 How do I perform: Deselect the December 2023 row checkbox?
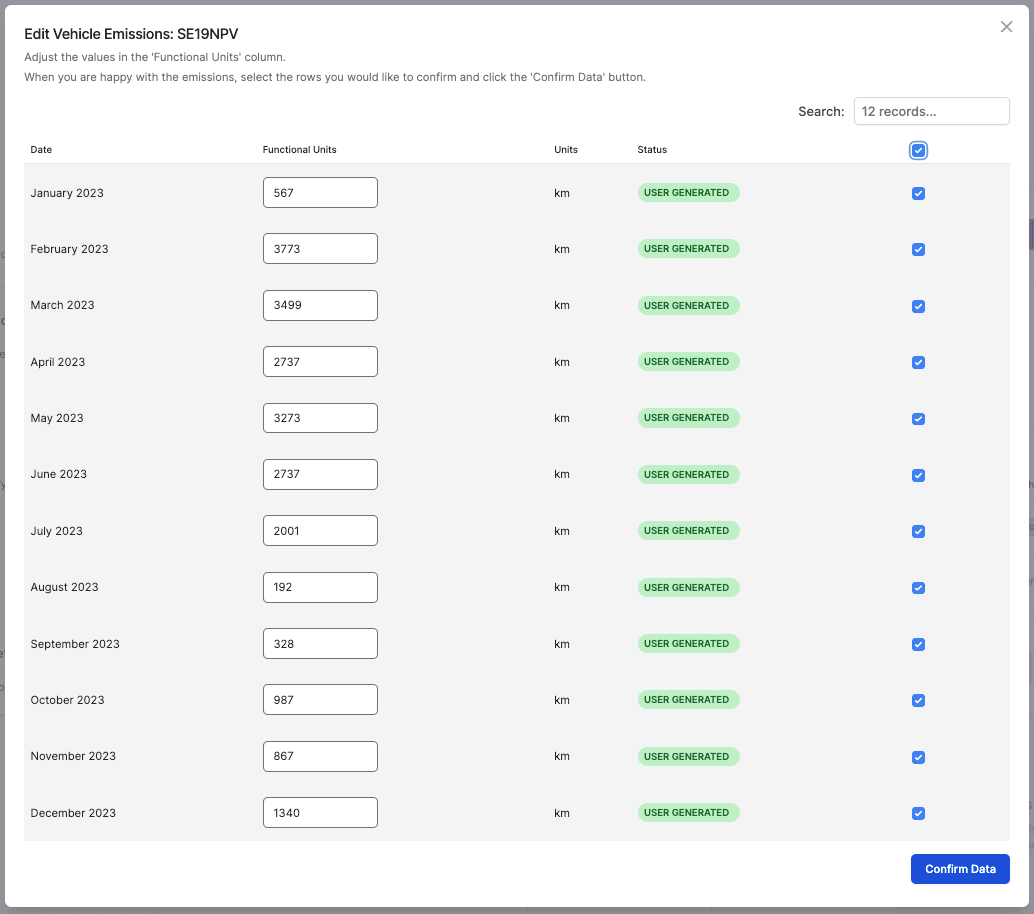pyautogui.click(x=918, y=813)
